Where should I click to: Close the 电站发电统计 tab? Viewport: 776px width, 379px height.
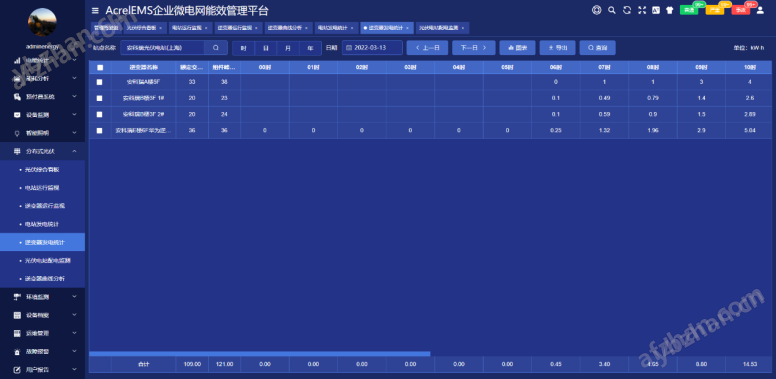coord(352,28)
